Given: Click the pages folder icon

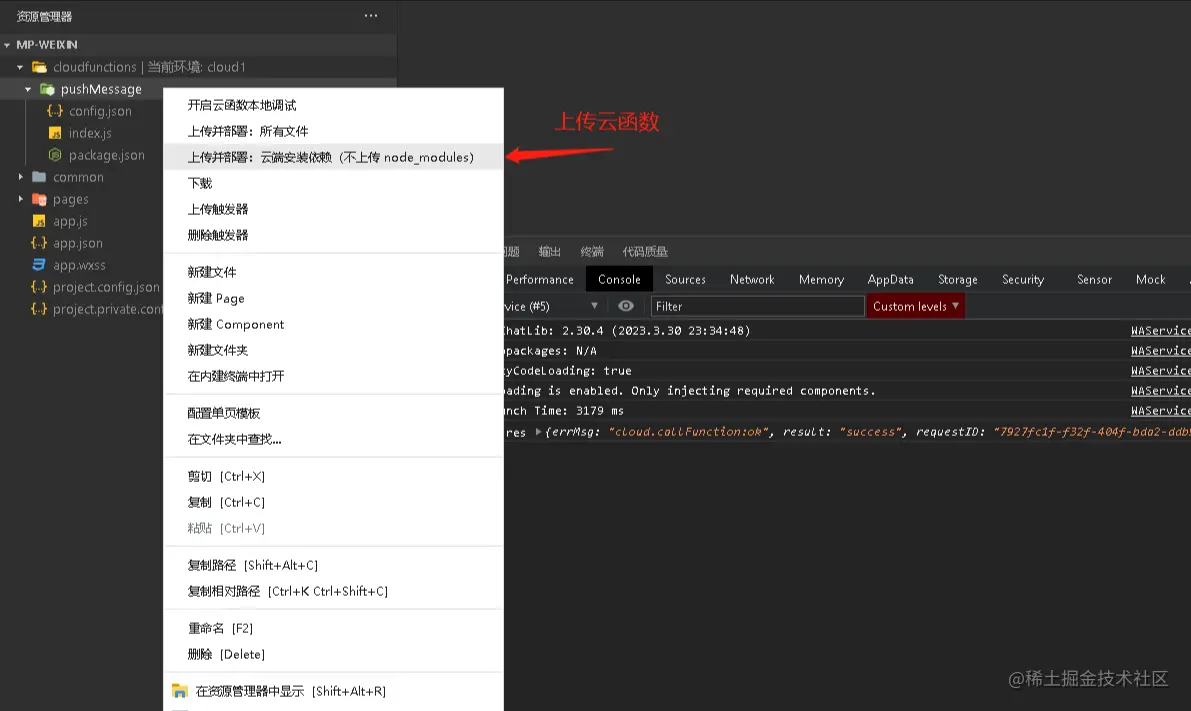Looking at the screenshot, I should pyautogui.click(x=39, y=199).
